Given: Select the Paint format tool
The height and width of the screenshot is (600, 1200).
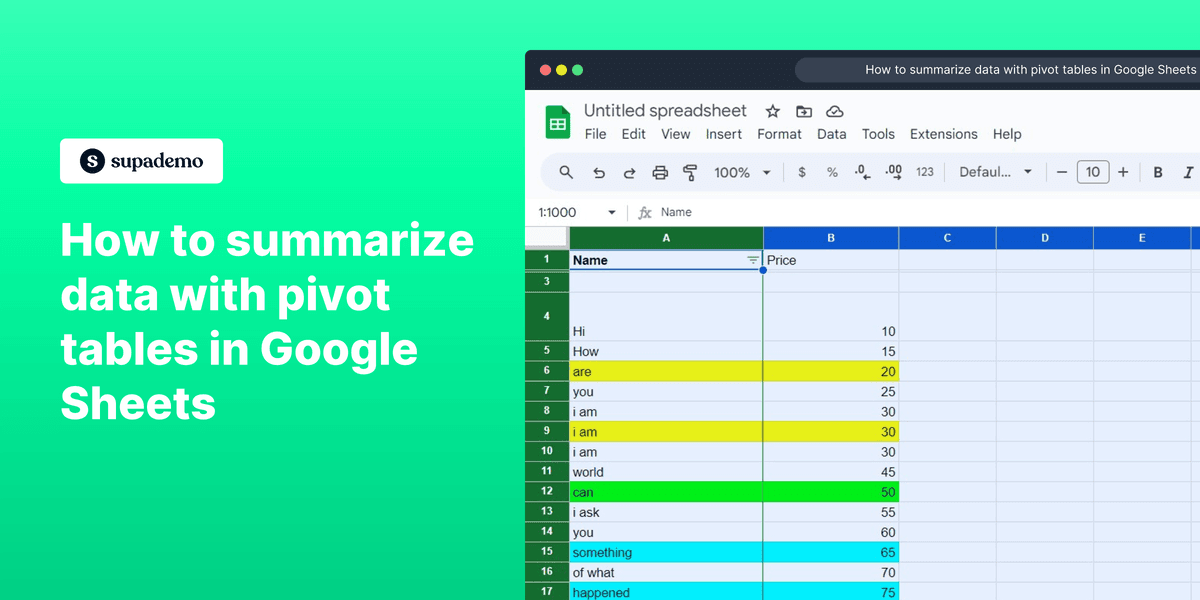Looking at the screenshot, I should pyautogui.click(x=691, y=172).
